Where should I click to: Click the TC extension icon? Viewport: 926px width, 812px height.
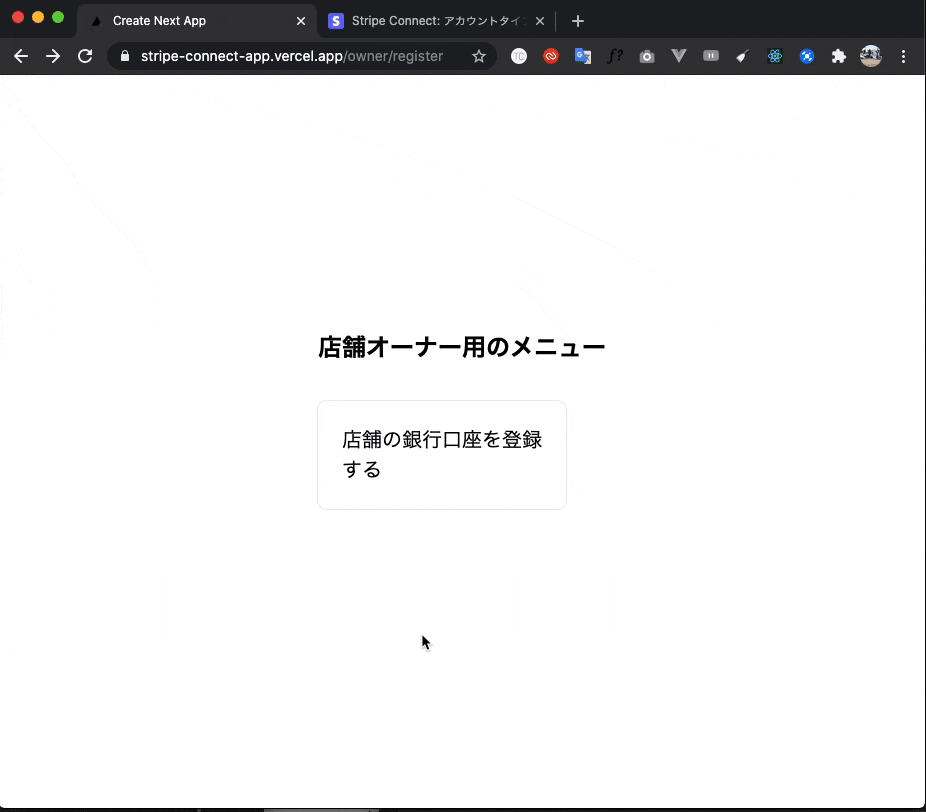point(519,56)
